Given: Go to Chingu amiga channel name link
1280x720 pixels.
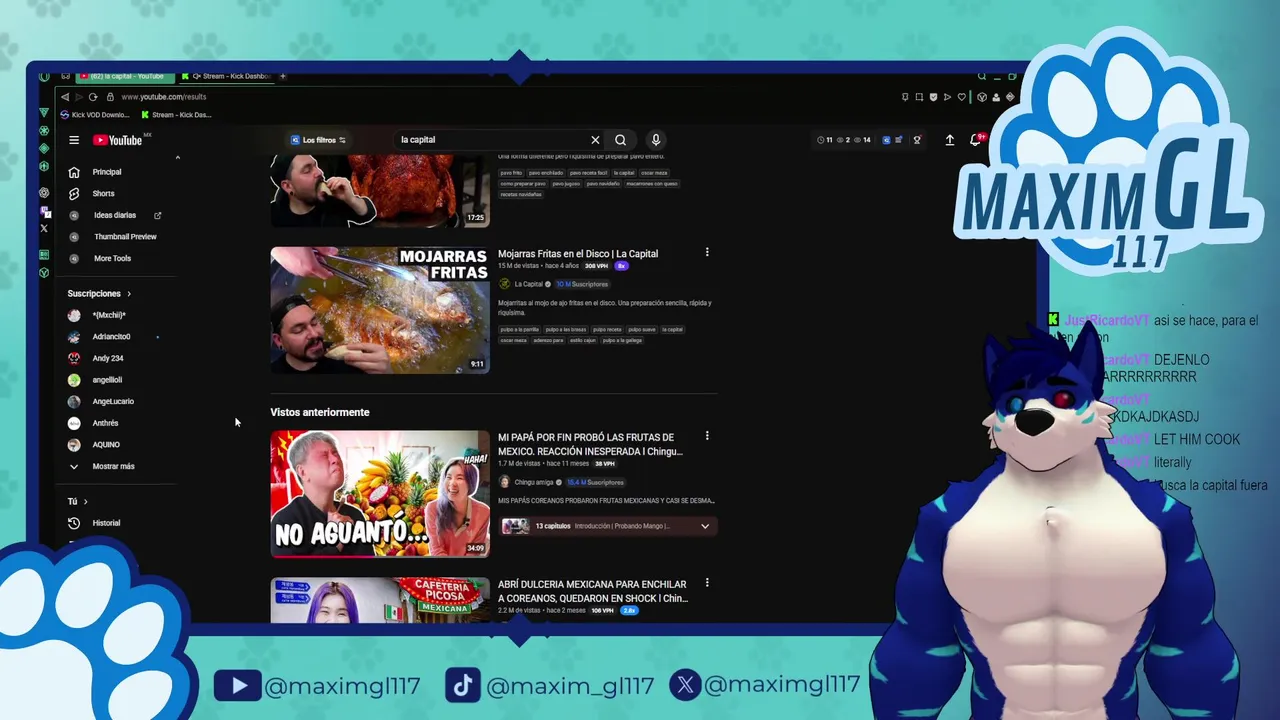Looking at the screenshot, I should tap(534, 482).
